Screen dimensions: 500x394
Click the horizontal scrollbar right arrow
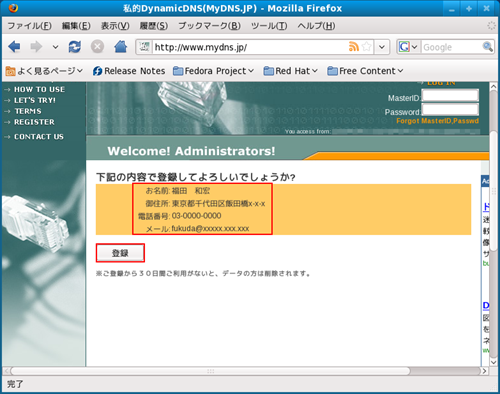(485, 371)
